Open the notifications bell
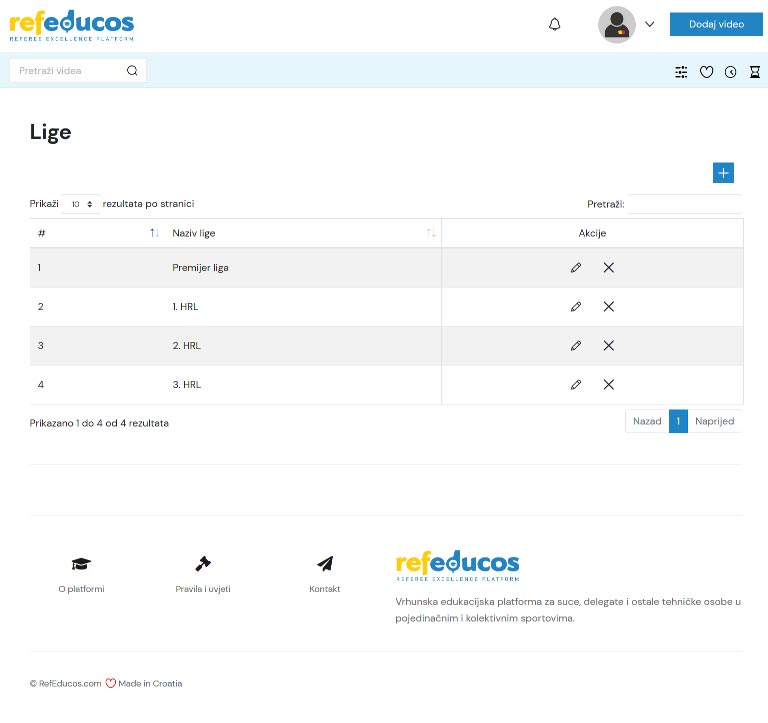This screenshot has height=723, width=768. click(555, 24)
